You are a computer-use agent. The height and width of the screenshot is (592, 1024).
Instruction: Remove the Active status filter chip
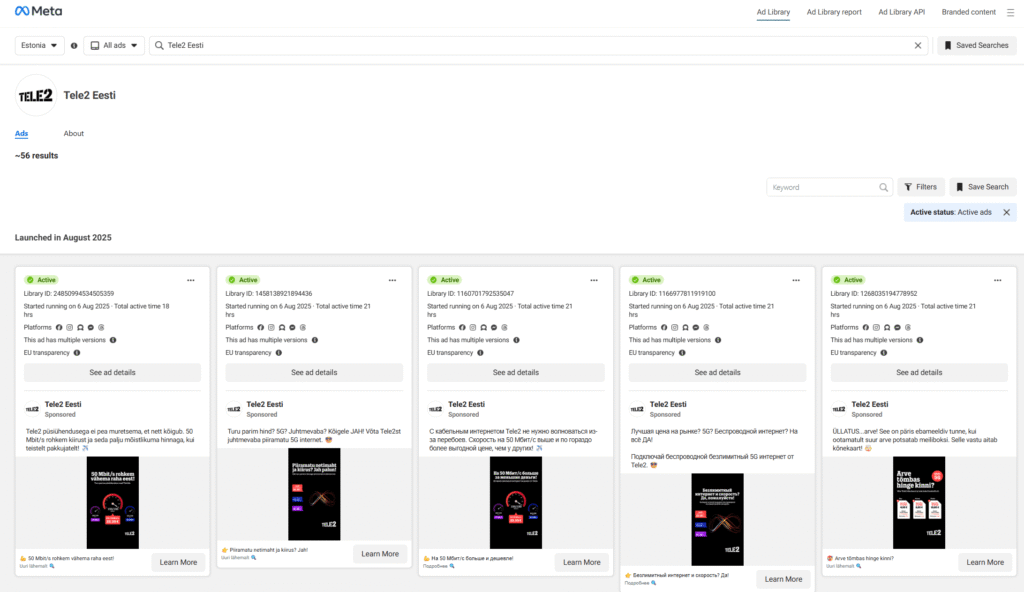coord(1006,212)
